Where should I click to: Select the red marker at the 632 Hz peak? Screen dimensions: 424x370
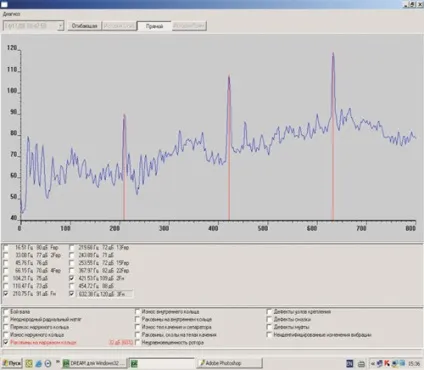[333, 137]
